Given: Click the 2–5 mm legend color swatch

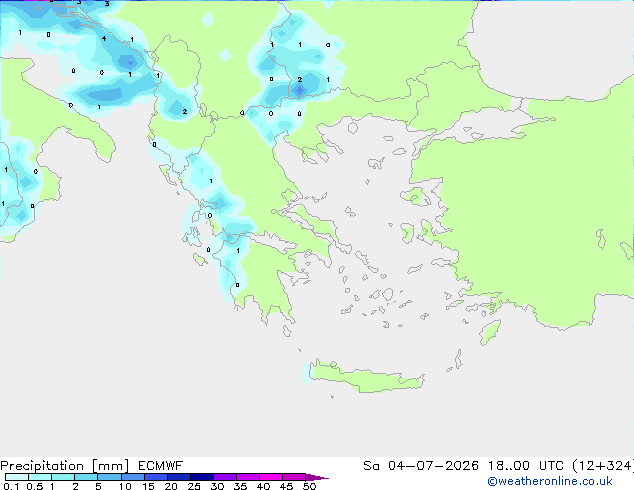Looking at the screenshot, I should coord(86,477).
